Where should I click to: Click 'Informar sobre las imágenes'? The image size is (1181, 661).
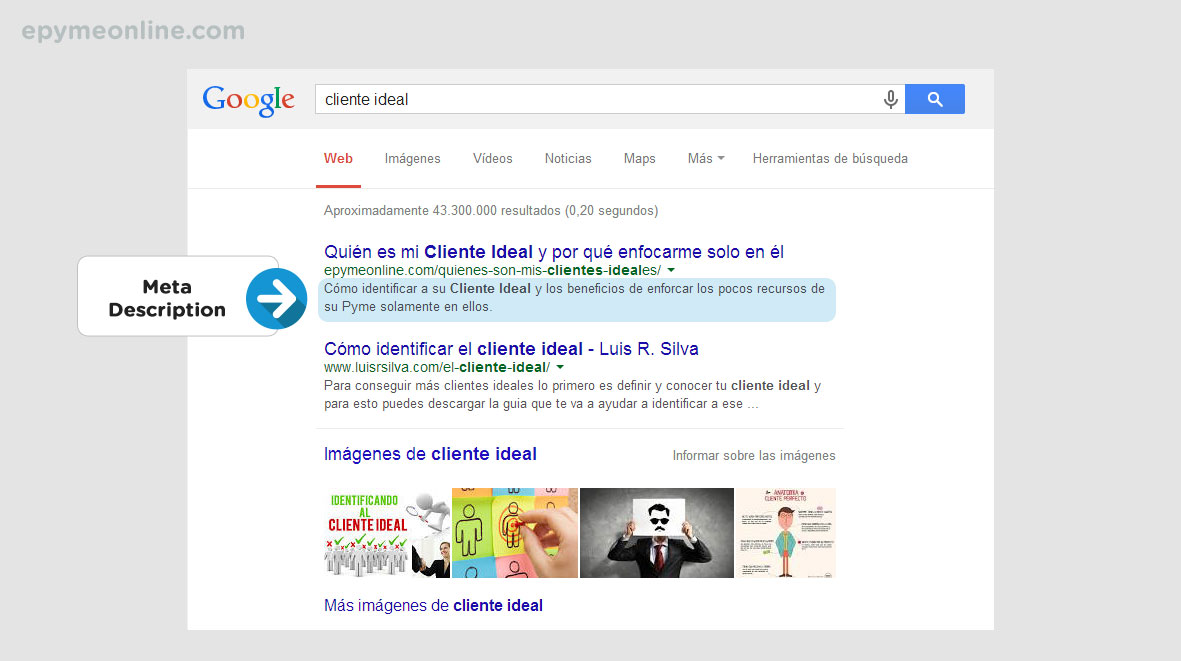tap(754, 455)
